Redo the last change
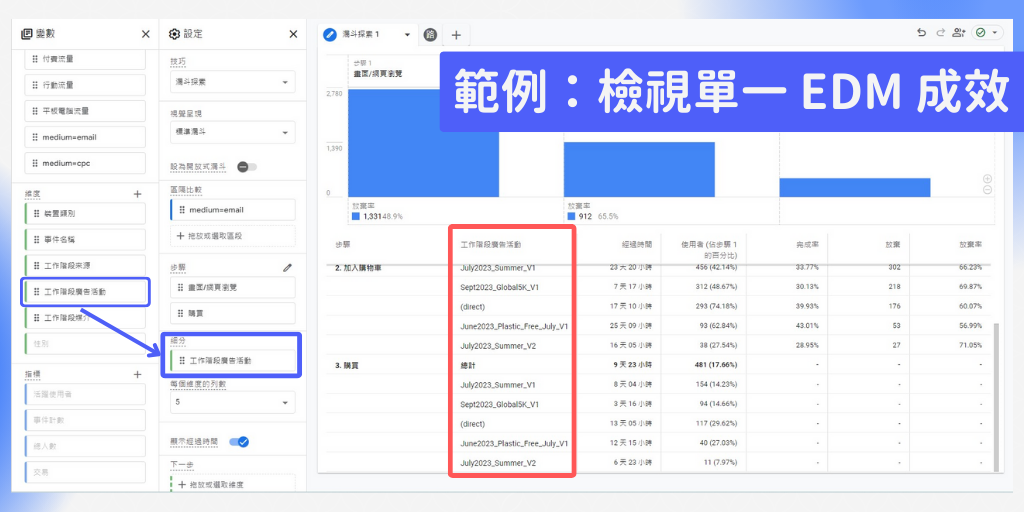 pos(940,33)
